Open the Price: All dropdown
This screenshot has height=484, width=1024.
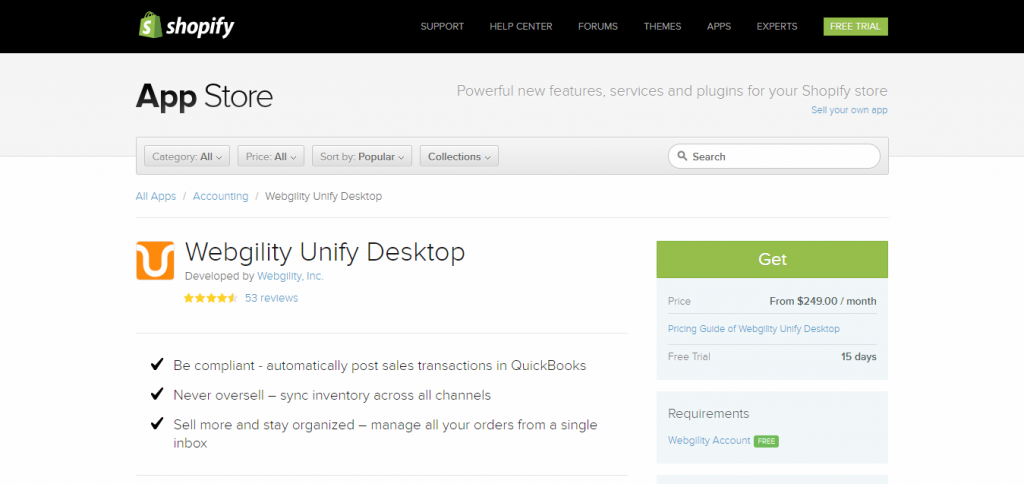coord(271,156)
